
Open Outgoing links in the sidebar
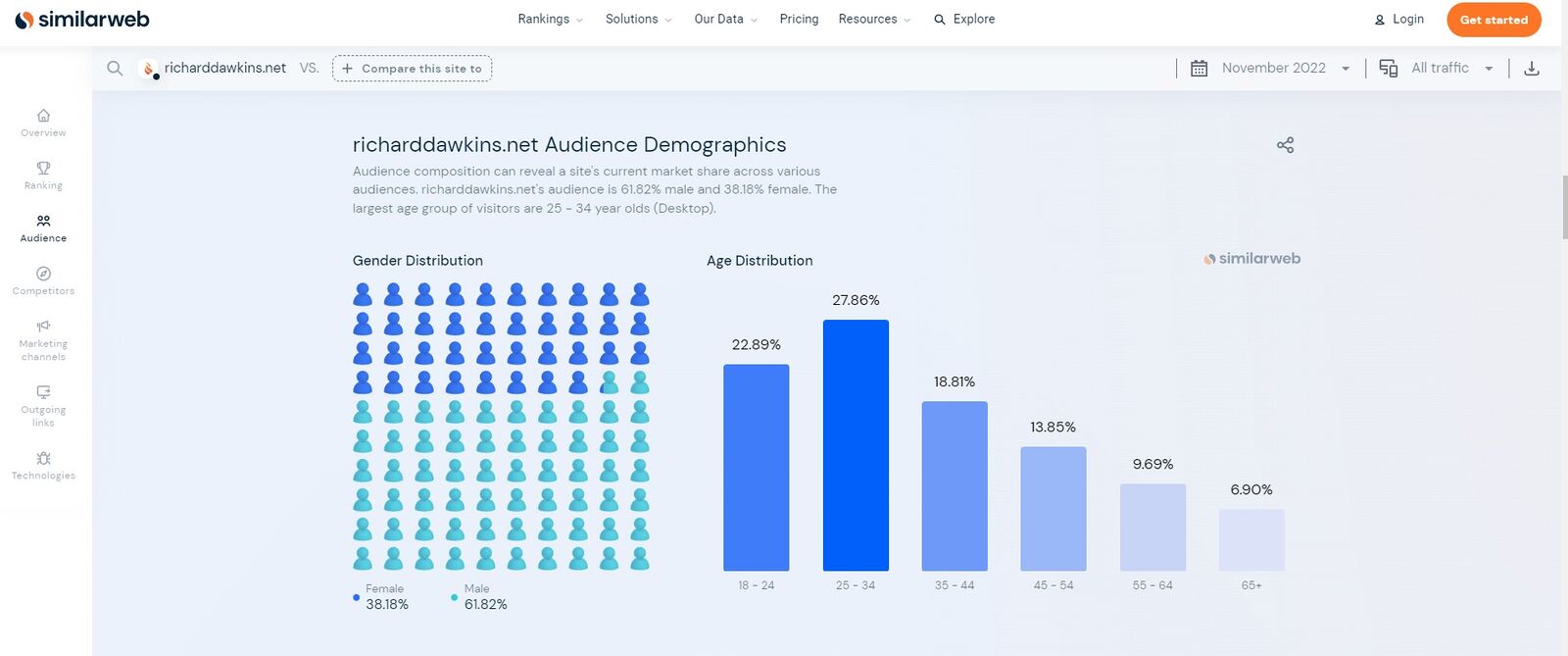pos(43,406)
